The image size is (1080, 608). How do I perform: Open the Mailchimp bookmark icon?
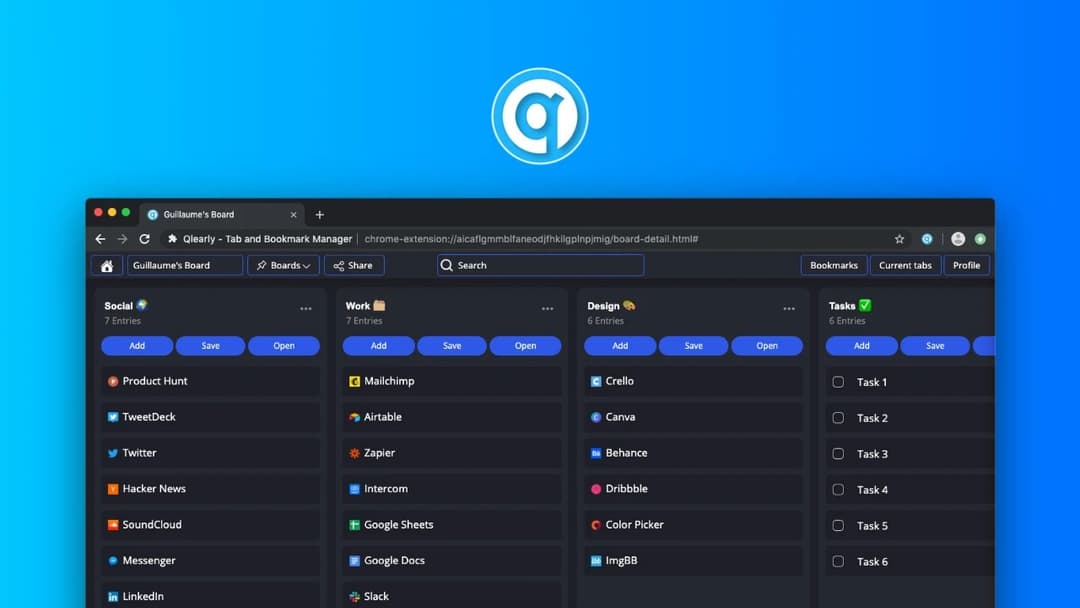pyautogui.click(x=354, y=381)
